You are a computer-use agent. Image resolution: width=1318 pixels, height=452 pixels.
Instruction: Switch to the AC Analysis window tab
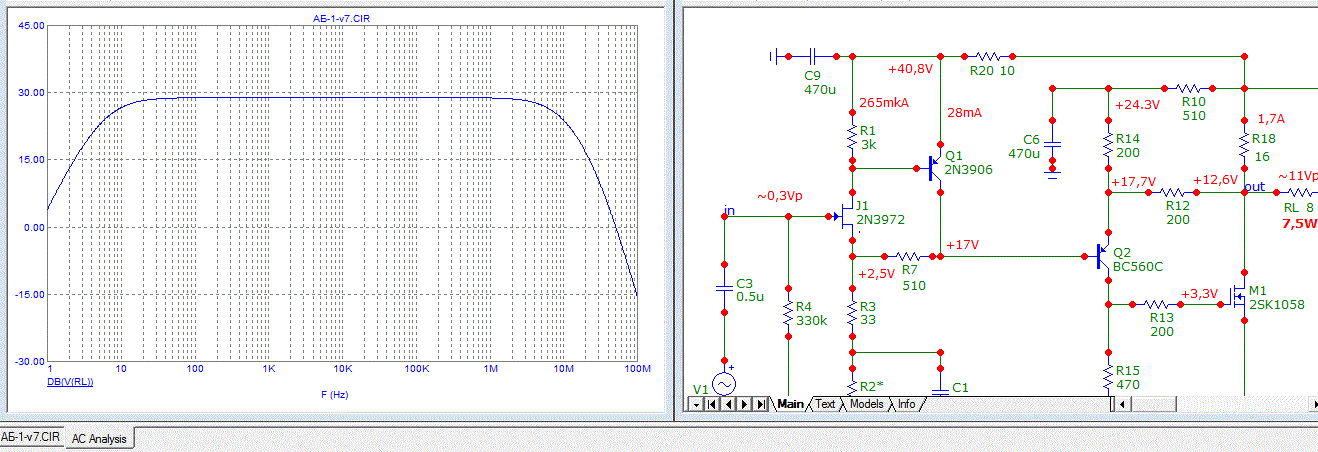pyautogui.click(x=100, y=439)
